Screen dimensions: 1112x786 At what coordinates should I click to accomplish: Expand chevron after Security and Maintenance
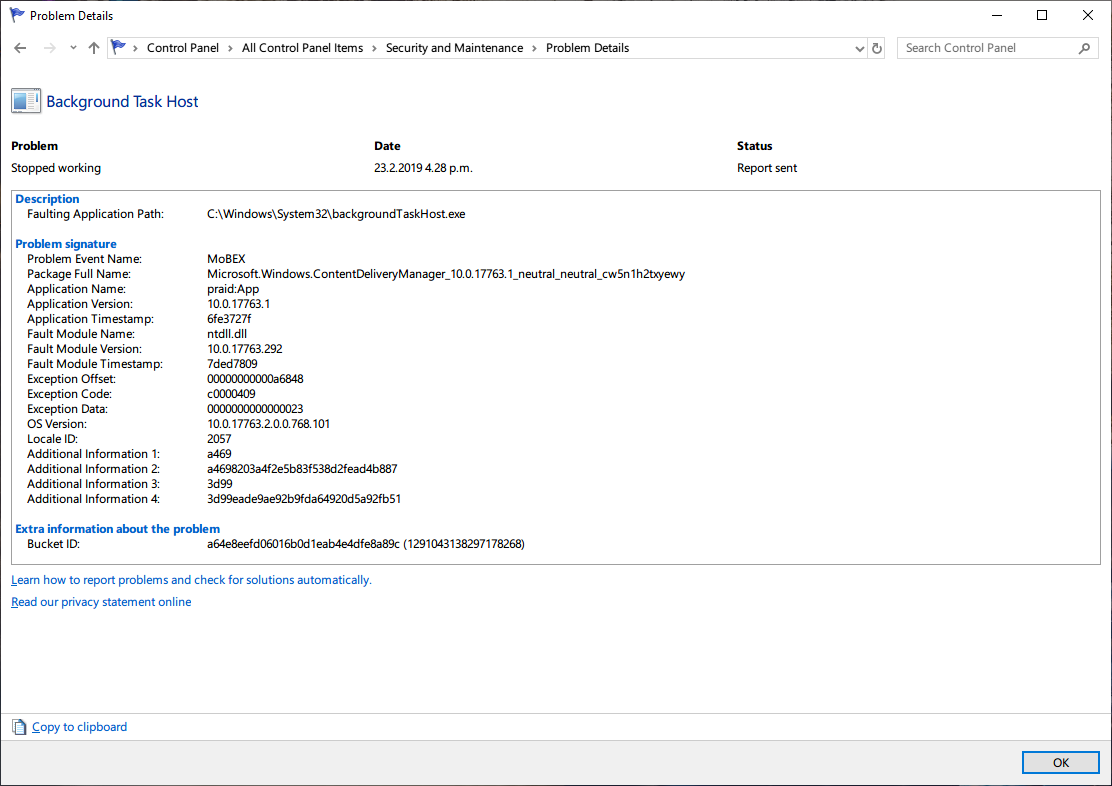tap(534, 48)
